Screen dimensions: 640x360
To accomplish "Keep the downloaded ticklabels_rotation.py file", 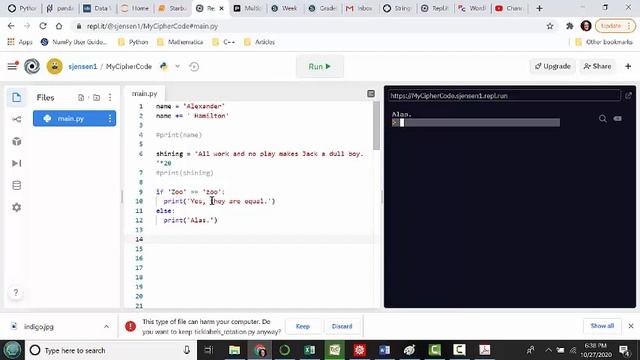I will point(303,326).
